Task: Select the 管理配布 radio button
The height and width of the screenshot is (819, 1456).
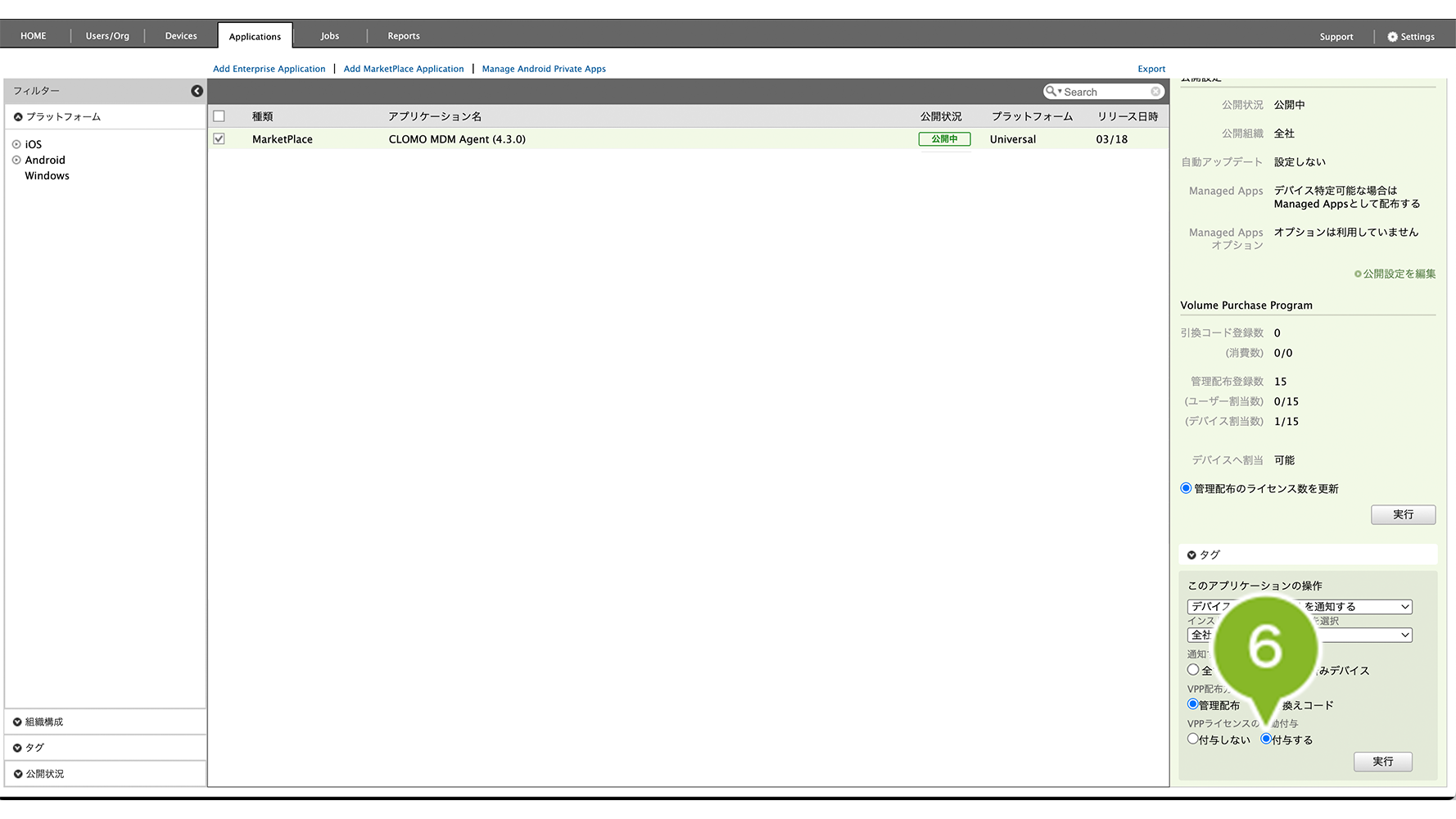Action: 1193,704
